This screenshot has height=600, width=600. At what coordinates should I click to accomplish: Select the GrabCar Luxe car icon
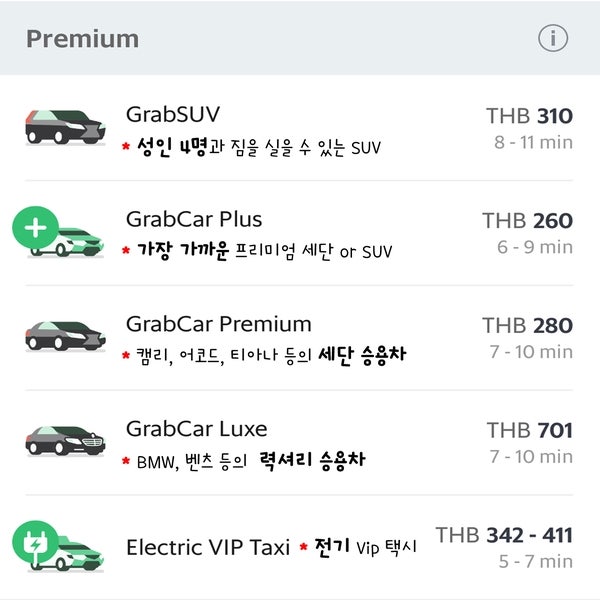tap(65, 441)
